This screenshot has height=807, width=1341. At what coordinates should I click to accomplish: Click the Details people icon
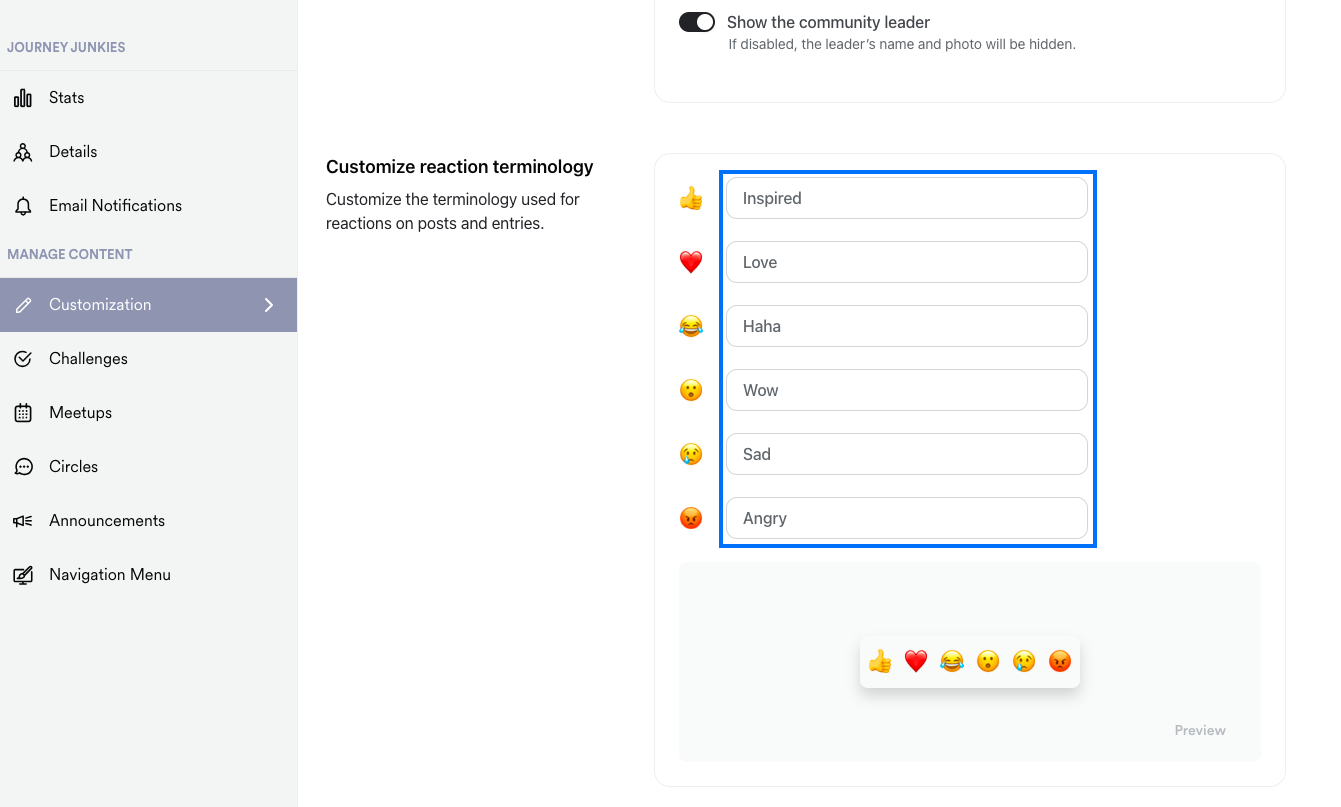click(23, 152)
